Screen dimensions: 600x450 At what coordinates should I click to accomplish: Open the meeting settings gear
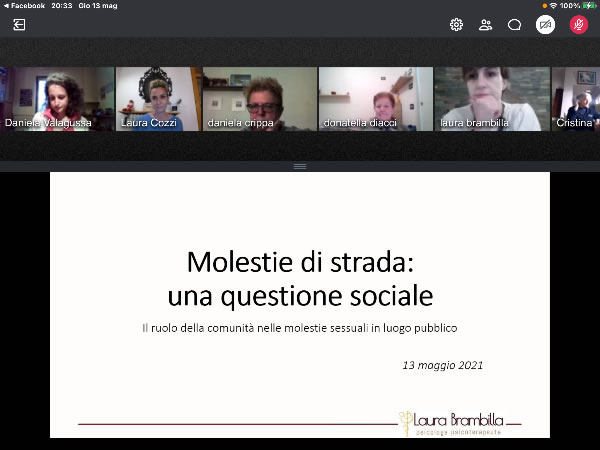pyautogui.click(x=456, y=25)
